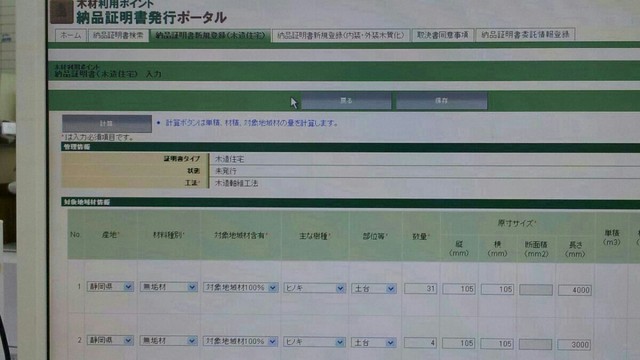
Task: Click the 対象地域材含有 column header
Action: point(241,236)
